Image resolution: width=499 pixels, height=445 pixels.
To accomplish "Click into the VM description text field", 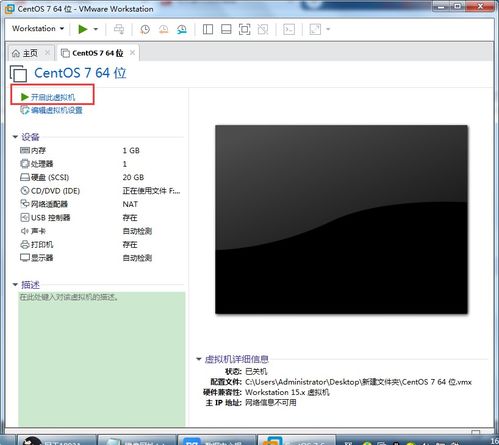I will [x=102, y=359].
